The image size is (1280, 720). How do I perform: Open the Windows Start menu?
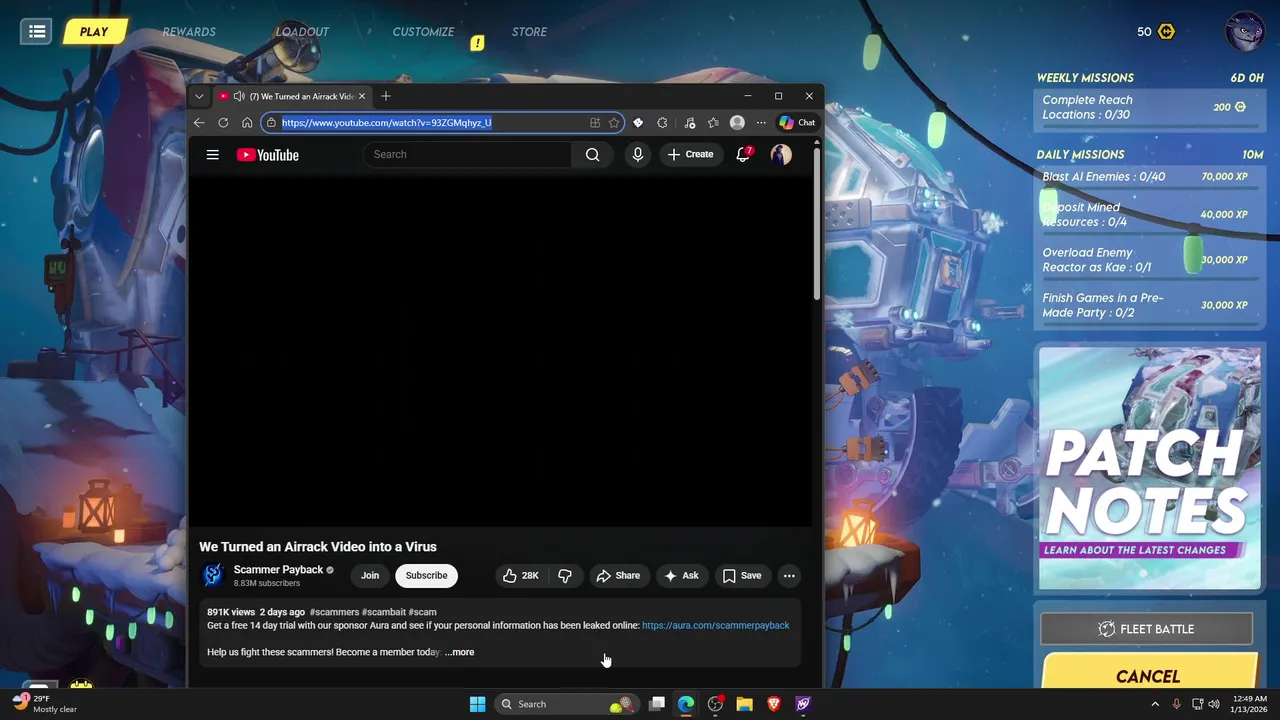pos(477,704)
